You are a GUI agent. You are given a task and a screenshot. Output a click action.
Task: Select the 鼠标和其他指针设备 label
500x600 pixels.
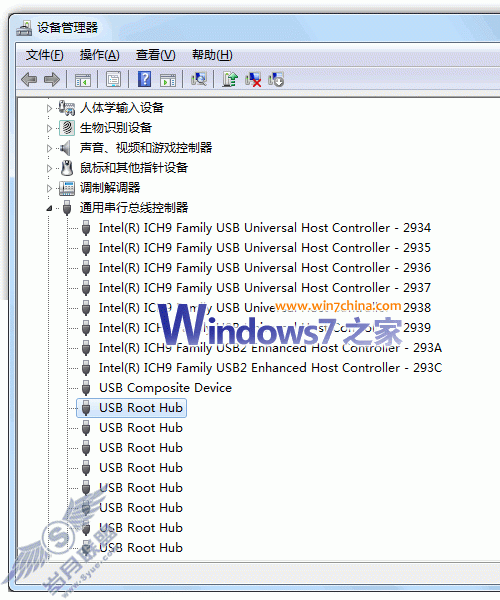134,168
